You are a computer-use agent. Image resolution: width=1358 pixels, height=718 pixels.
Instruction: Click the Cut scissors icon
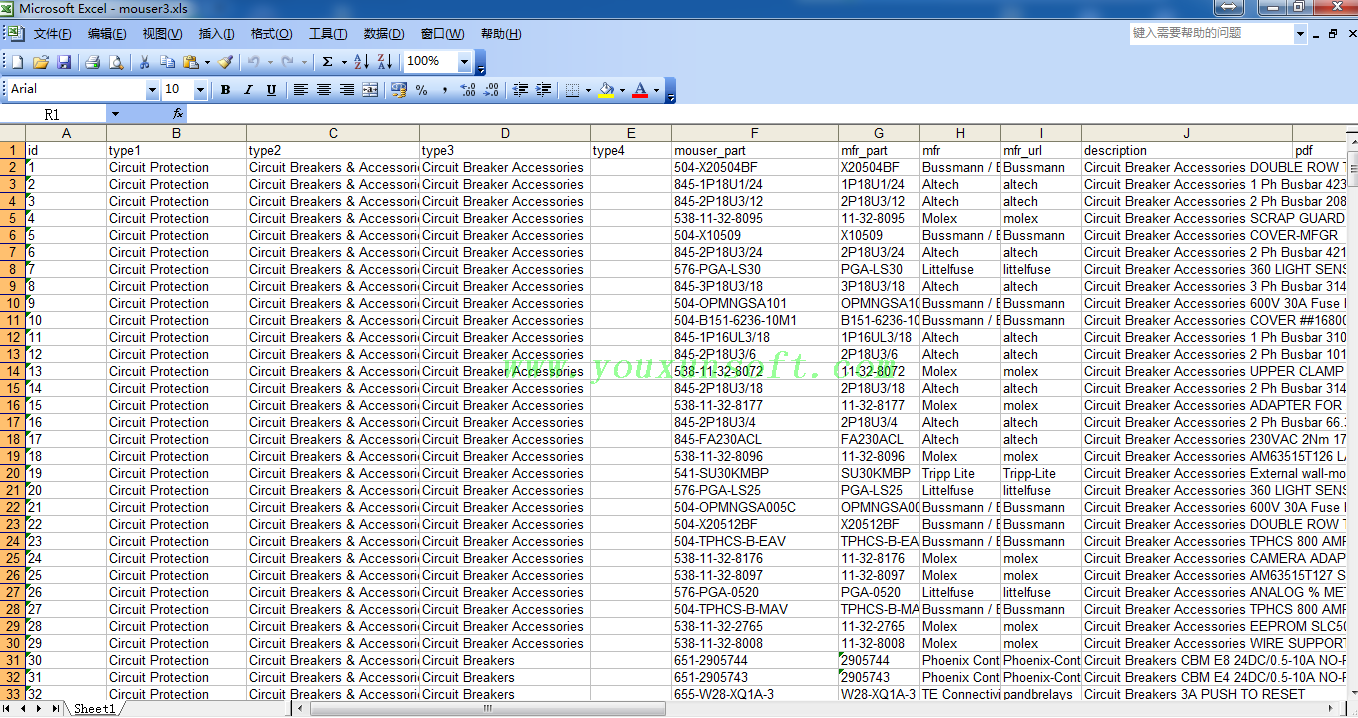pos(144,62)
